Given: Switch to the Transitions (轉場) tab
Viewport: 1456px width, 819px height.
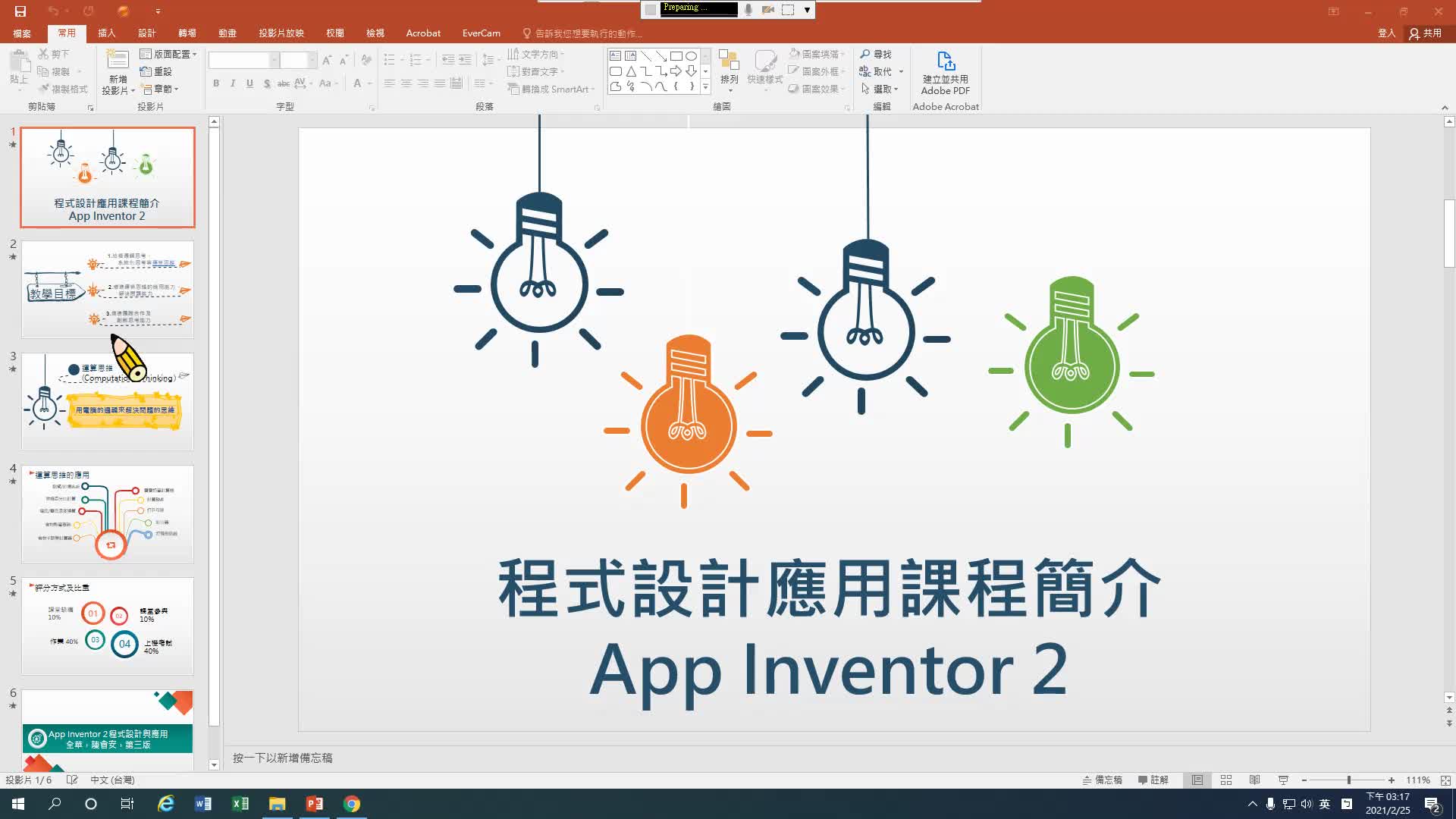Looking at the screenshot, I should (x=187, y=33).
